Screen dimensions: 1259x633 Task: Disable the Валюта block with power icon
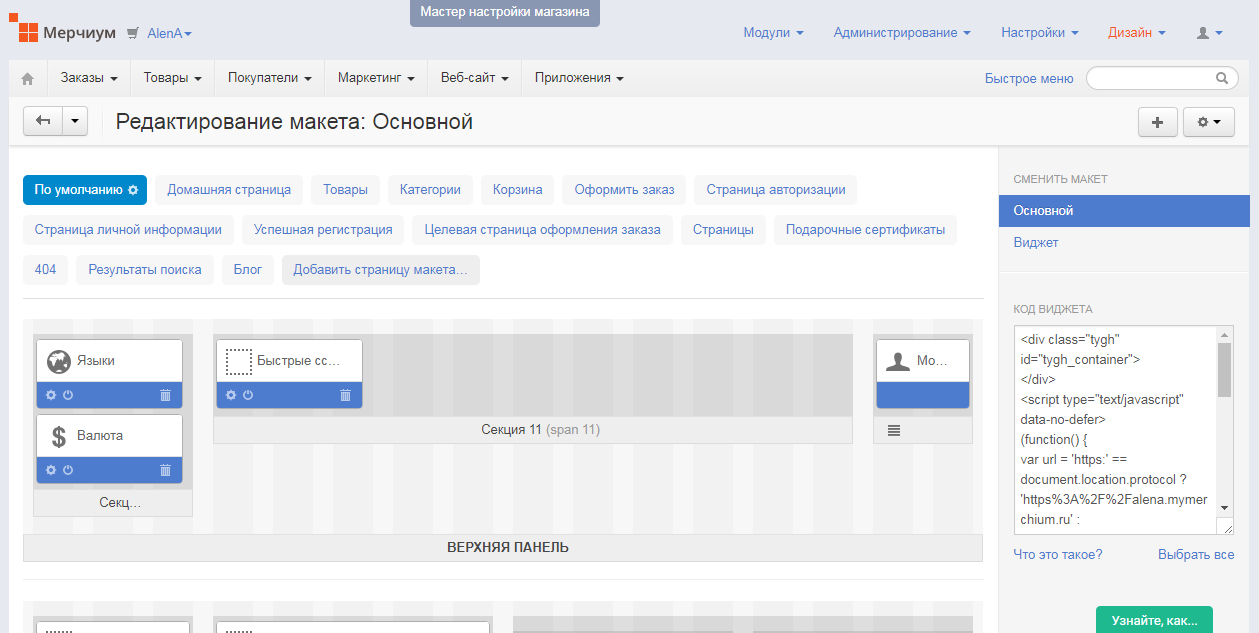(x=68, y=470)
